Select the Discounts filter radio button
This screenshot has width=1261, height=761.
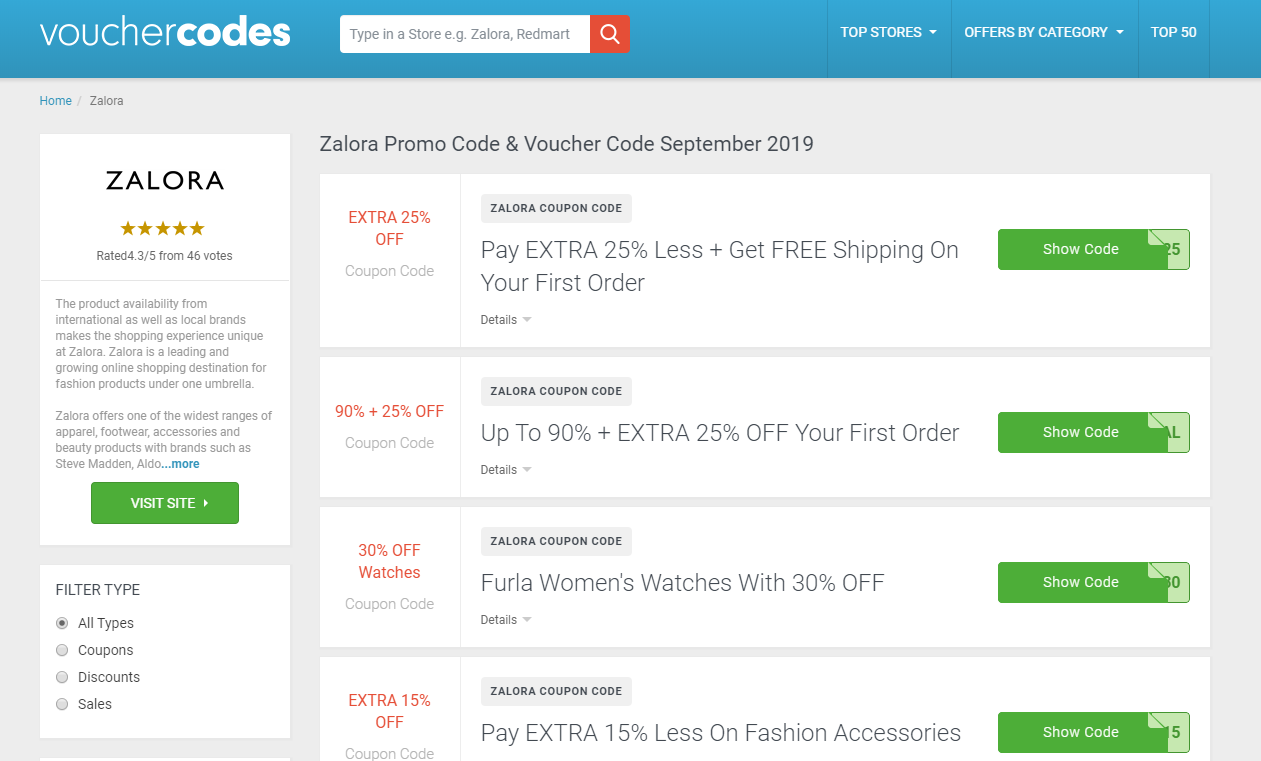[62, 677]
